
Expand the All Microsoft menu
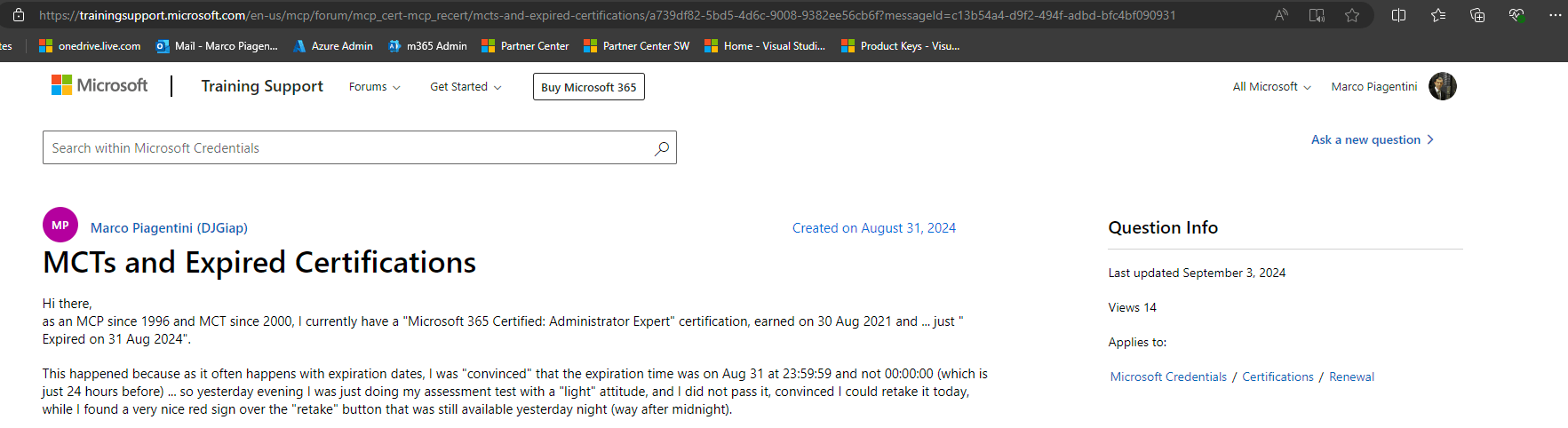point(1271,87)
